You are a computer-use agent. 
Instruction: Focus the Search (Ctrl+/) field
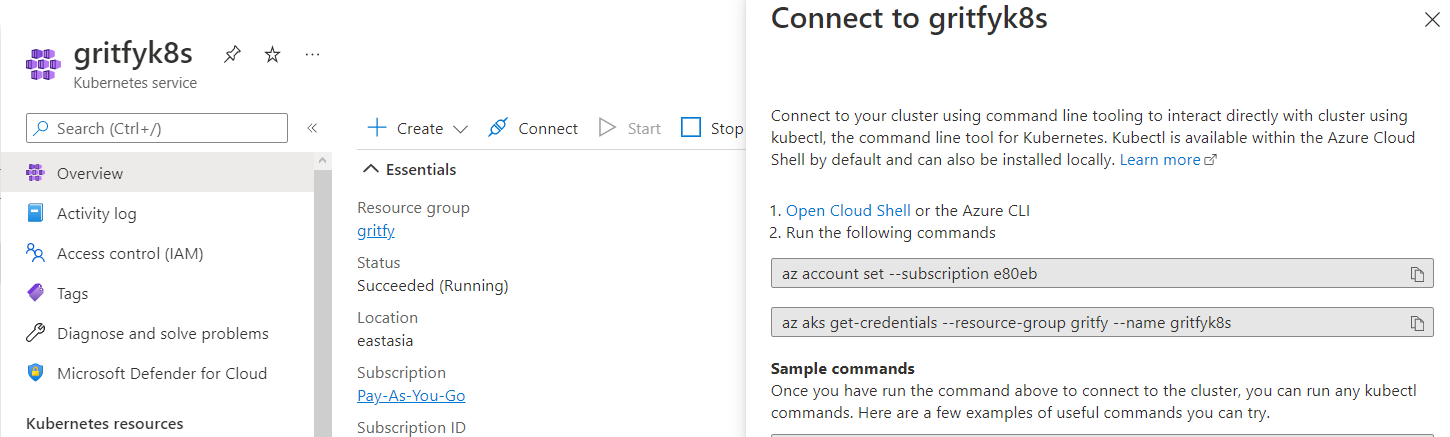click(x=157, y=128)
